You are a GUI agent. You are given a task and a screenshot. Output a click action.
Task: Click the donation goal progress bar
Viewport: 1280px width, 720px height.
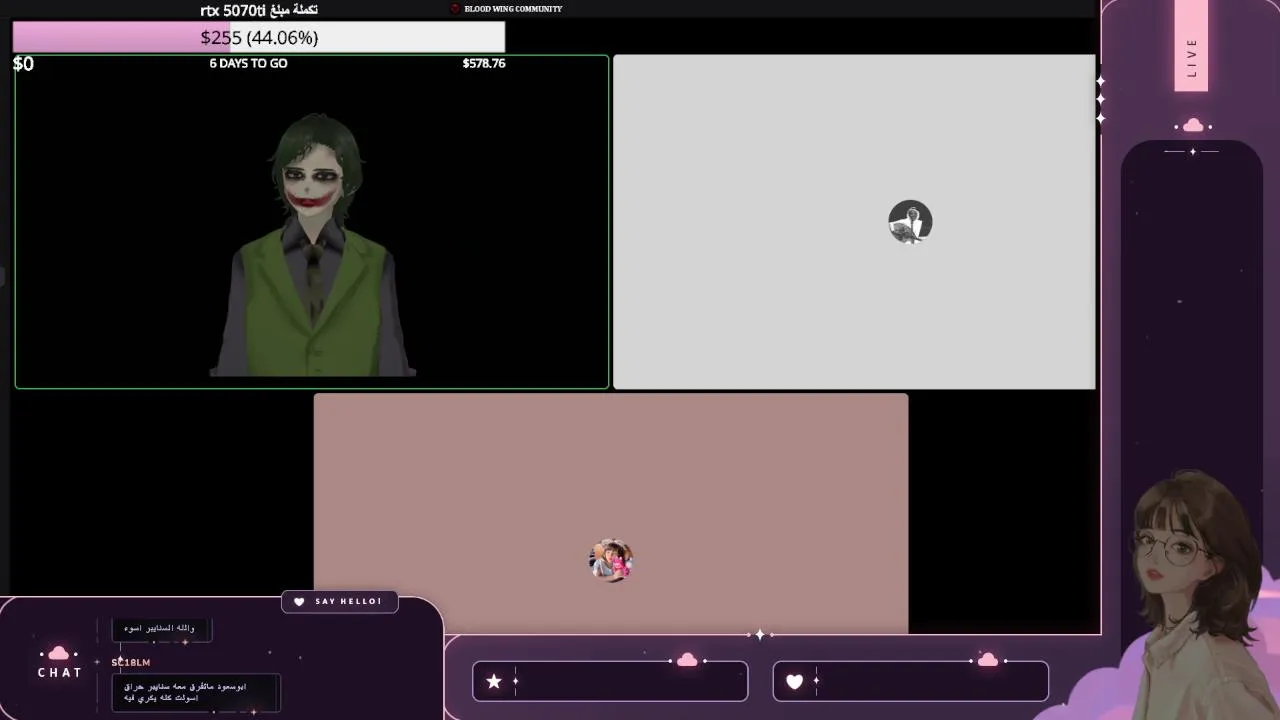(259, 37)
